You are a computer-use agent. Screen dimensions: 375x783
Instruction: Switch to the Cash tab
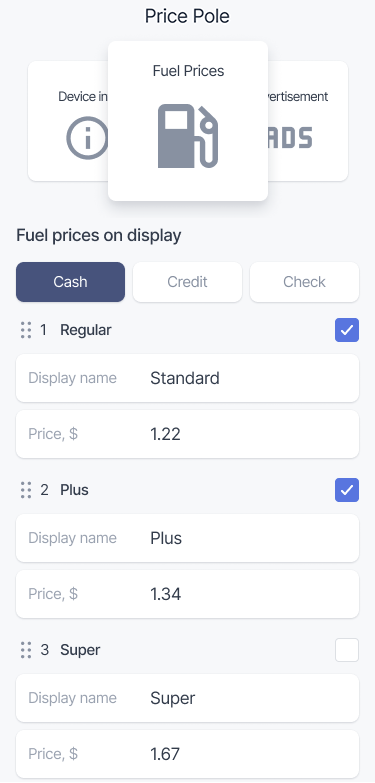click(x=70, y=282)
